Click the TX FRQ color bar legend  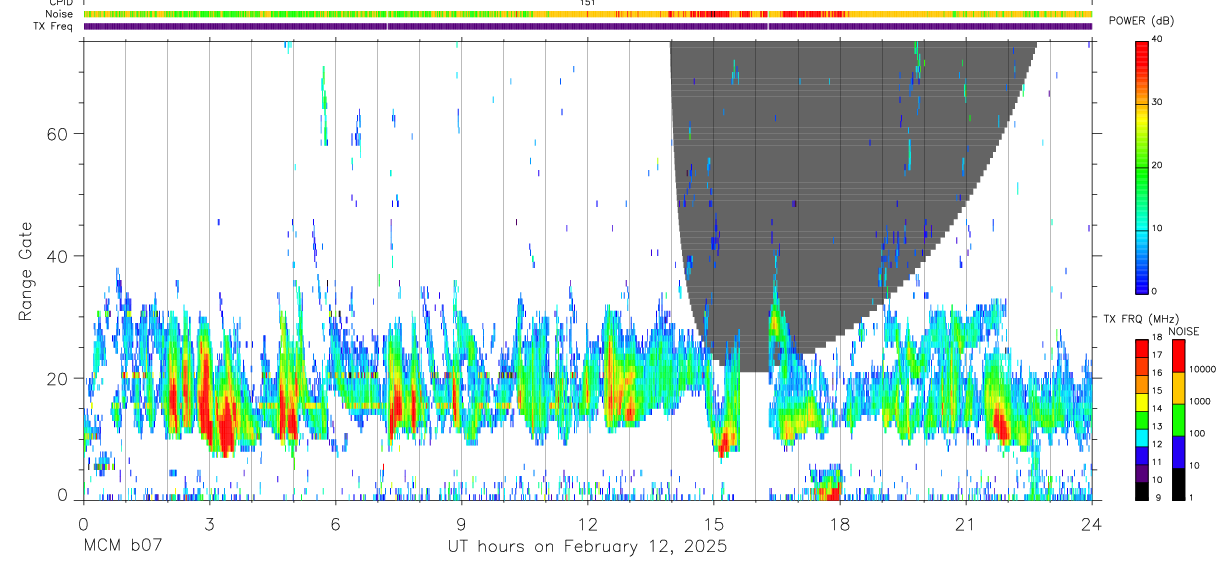tap(1142, 418)
